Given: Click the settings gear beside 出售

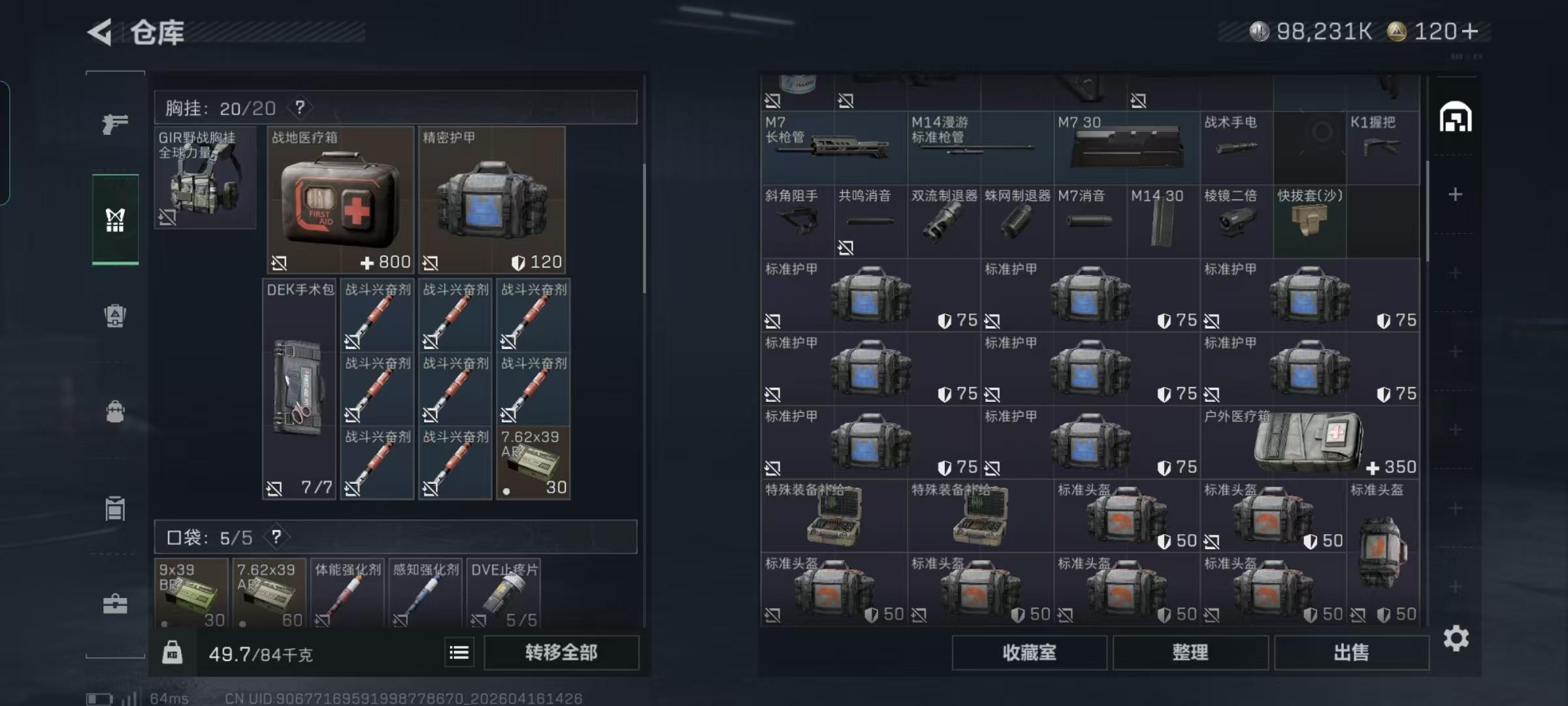Looking at the screenshot, I should click(x=1456, y=638).
